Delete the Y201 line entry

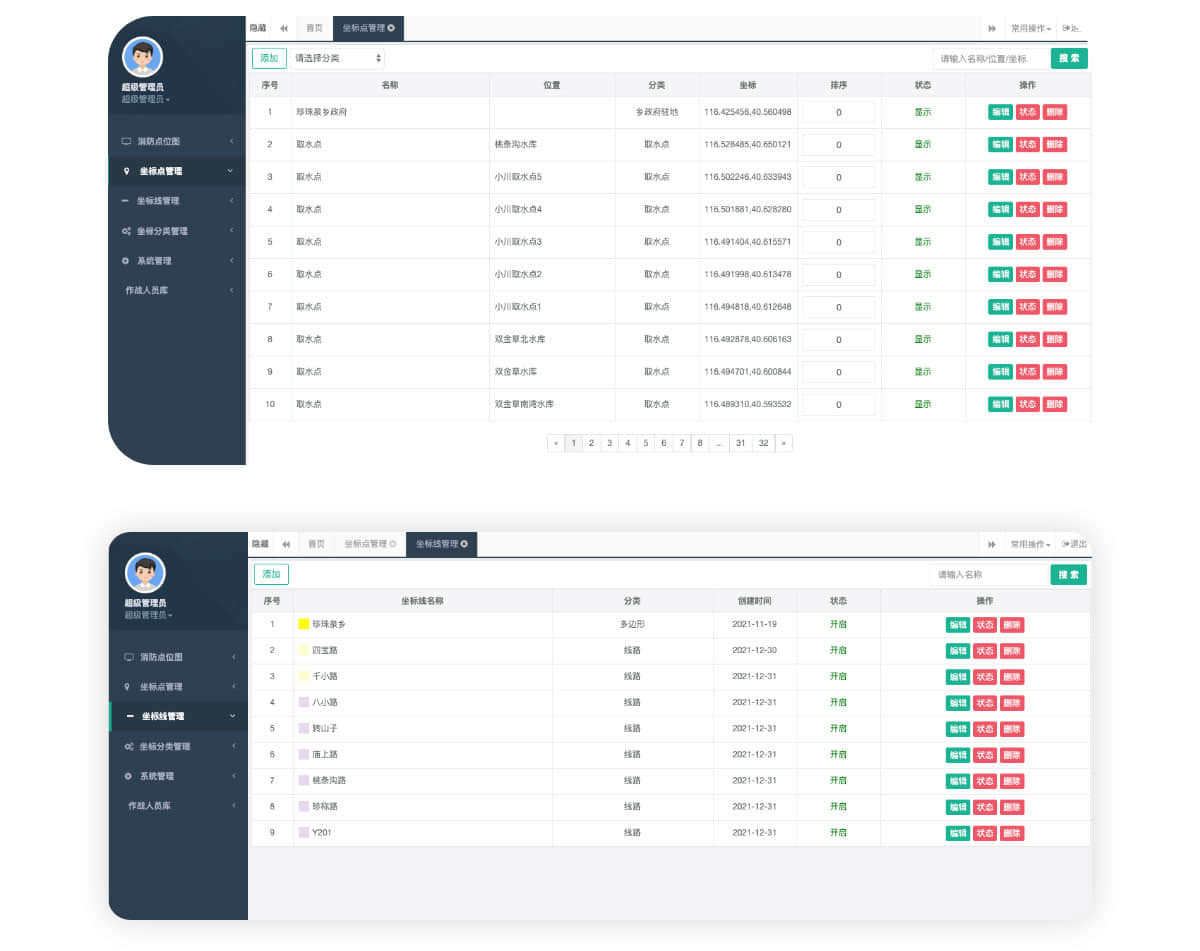tap(1012, 833)
